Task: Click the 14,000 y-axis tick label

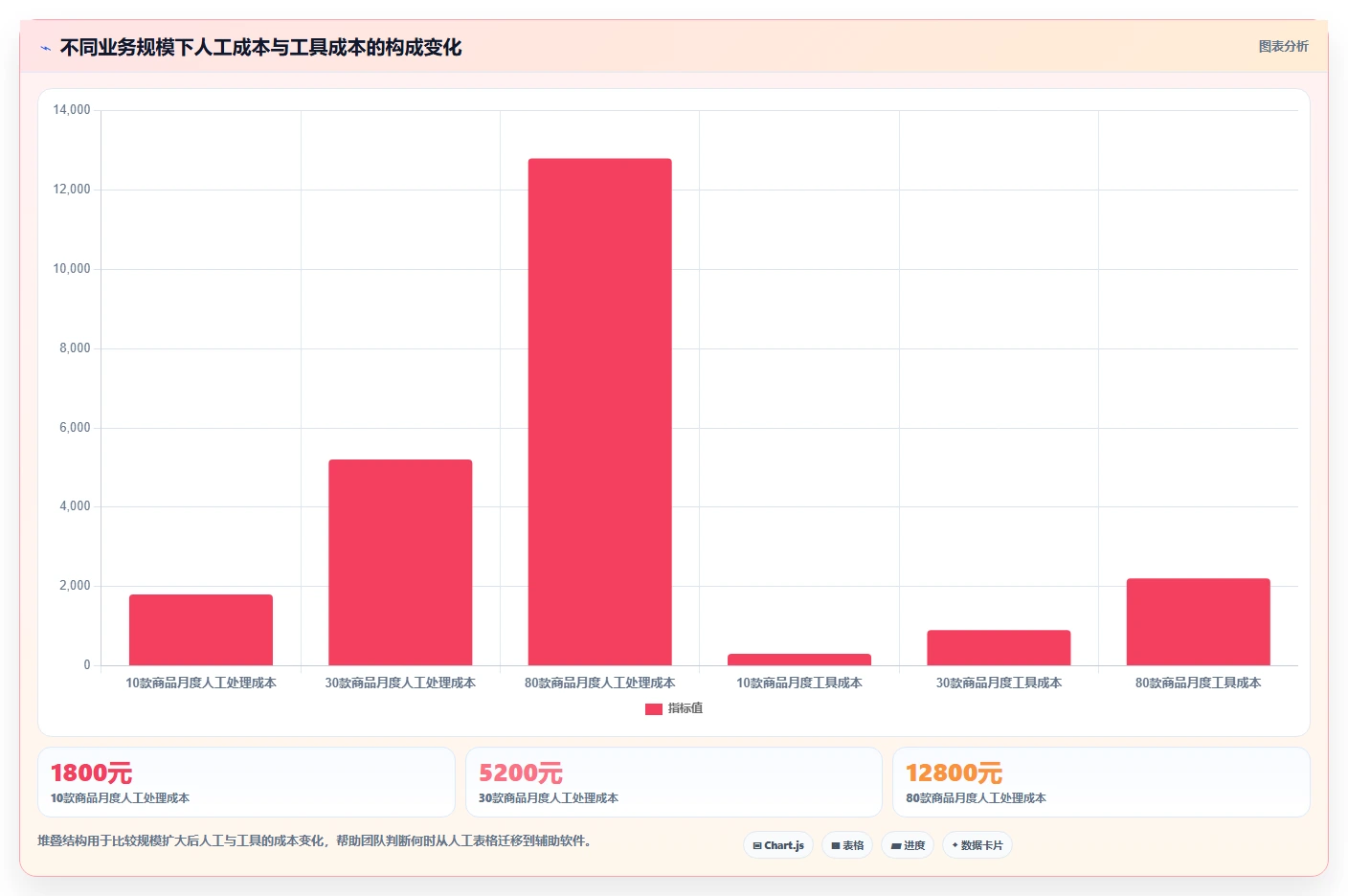Action: click(x=72, y=110)
